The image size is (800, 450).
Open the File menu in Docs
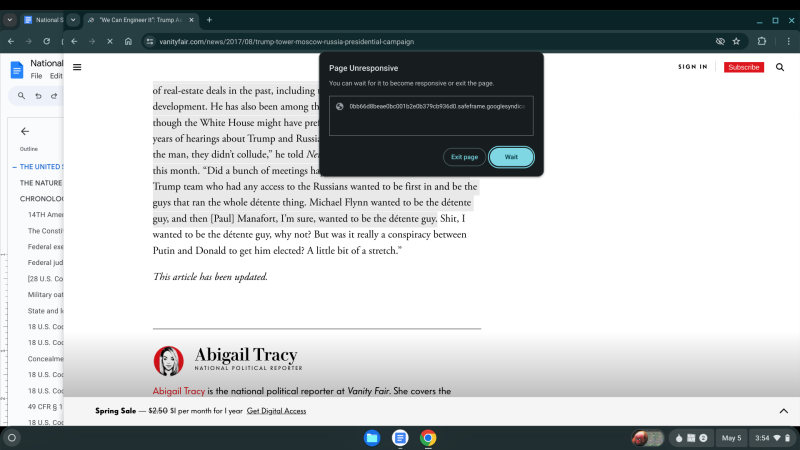coord(36,76)
